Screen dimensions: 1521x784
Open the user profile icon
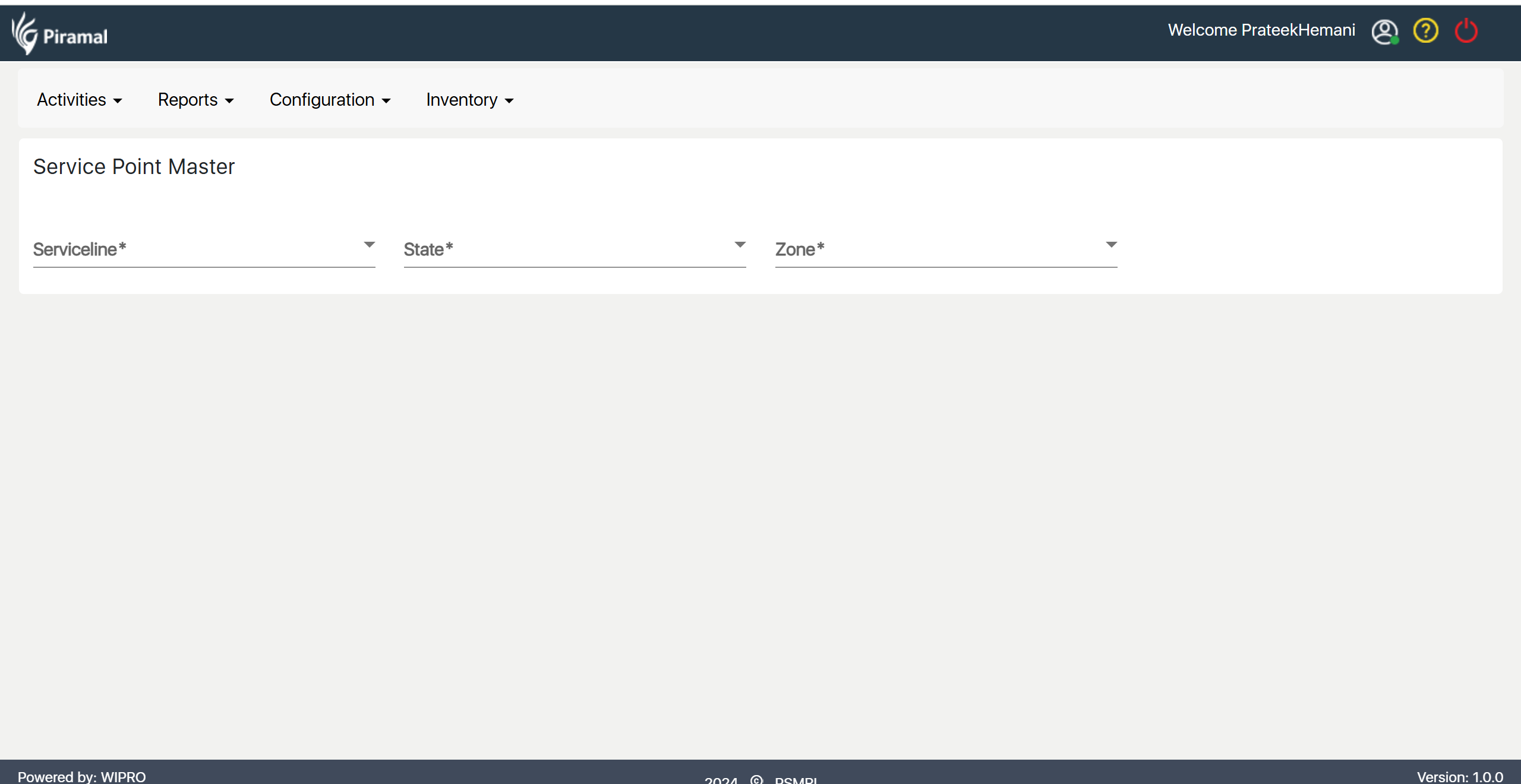[x=1384, y=31]
